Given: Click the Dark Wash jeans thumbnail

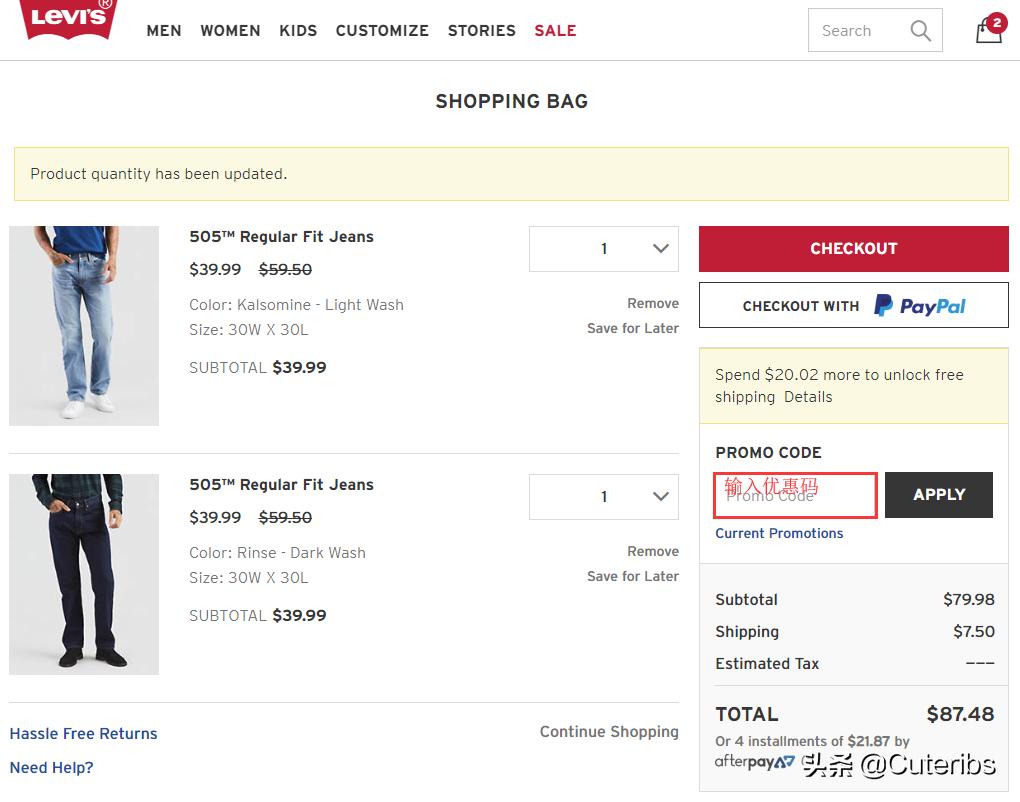Looking at the screenshot, I should [84, 574].
